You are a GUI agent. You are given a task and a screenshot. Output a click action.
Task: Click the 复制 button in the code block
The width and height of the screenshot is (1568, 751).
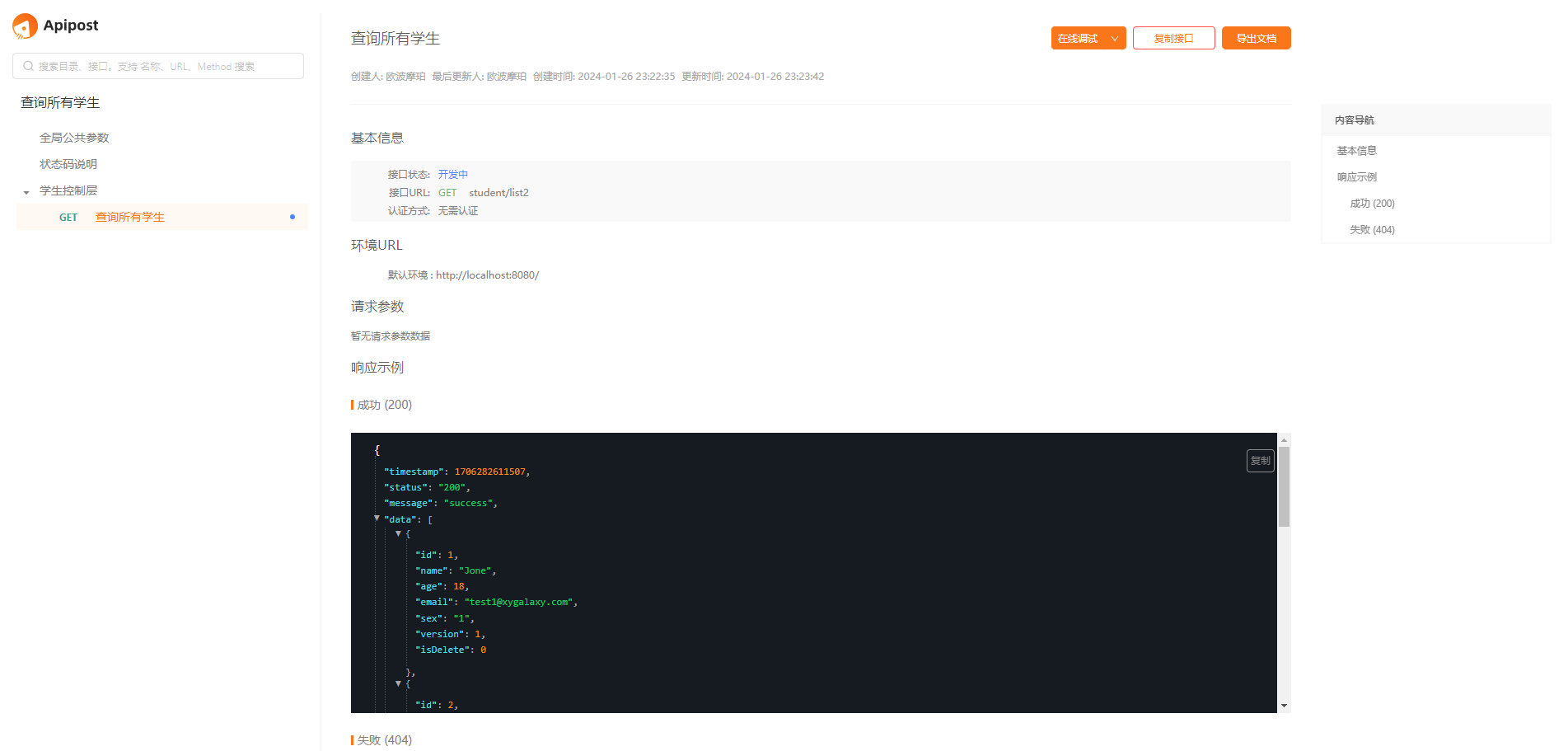click(x=1260, y=461)
